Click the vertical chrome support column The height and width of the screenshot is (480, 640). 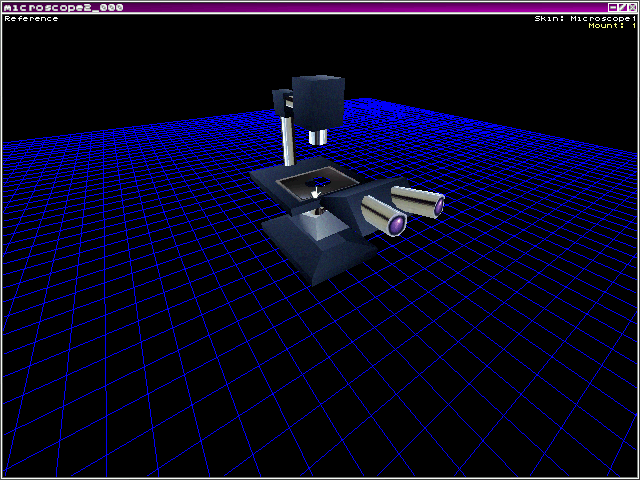pyautogui.click(x=288, y=141)
